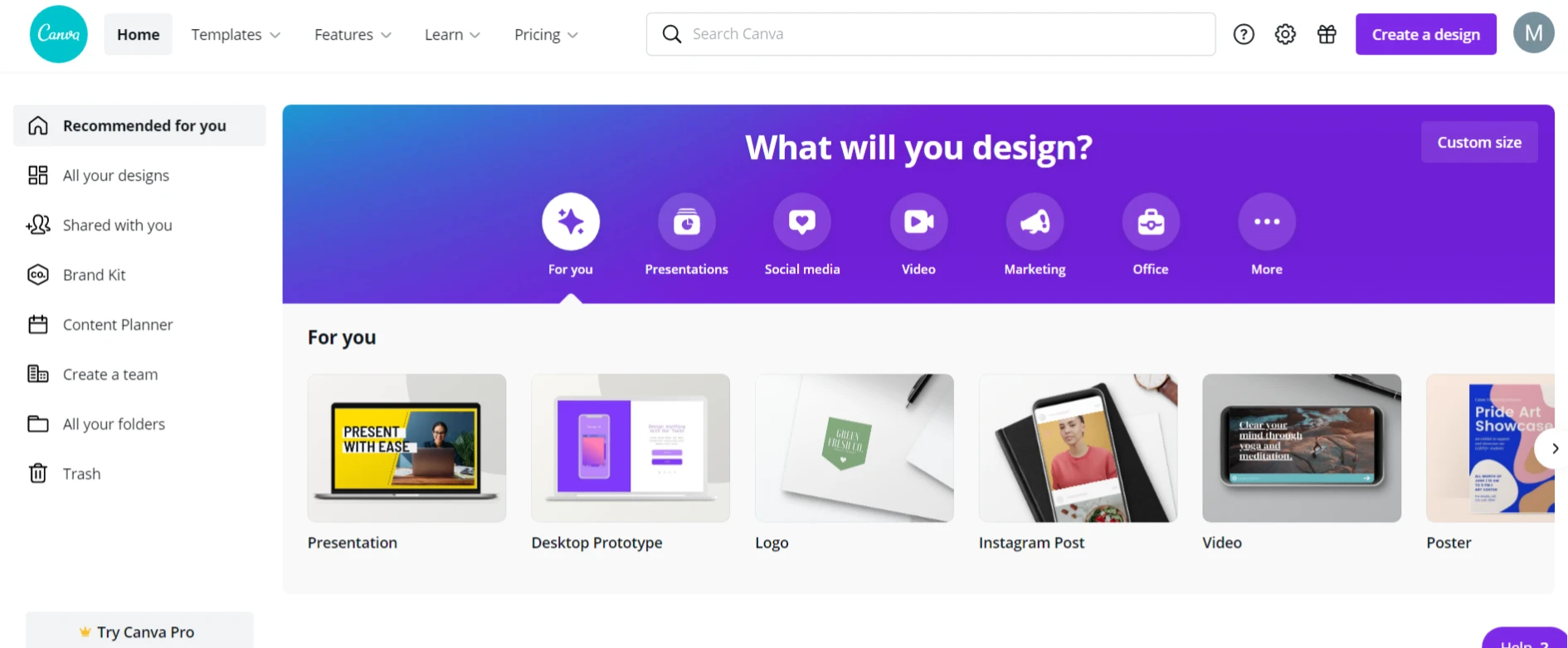The height and width of the screenshot is (648, 1568).
Task: Open the Pricing dropdown
Action: tap(546, 34)
